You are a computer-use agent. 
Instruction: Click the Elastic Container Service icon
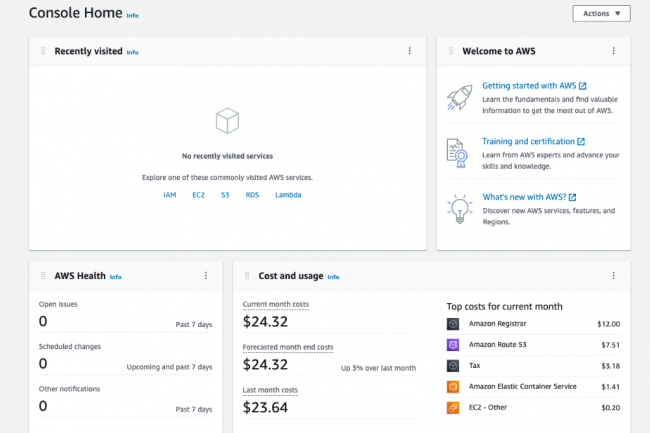click(453, 387)
